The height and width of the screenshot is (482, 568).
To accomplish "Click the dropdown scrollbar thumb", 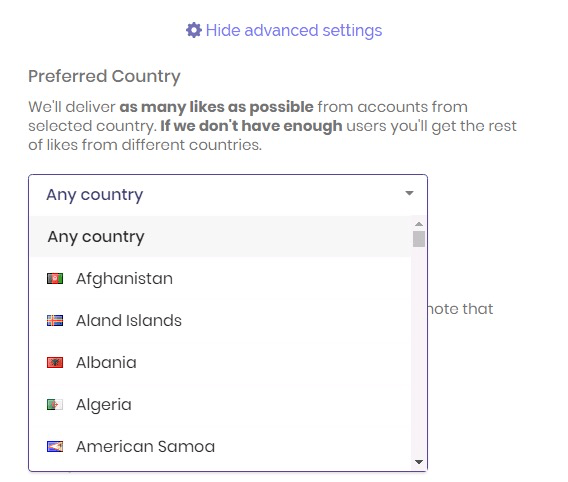I will tap(419, 239).
